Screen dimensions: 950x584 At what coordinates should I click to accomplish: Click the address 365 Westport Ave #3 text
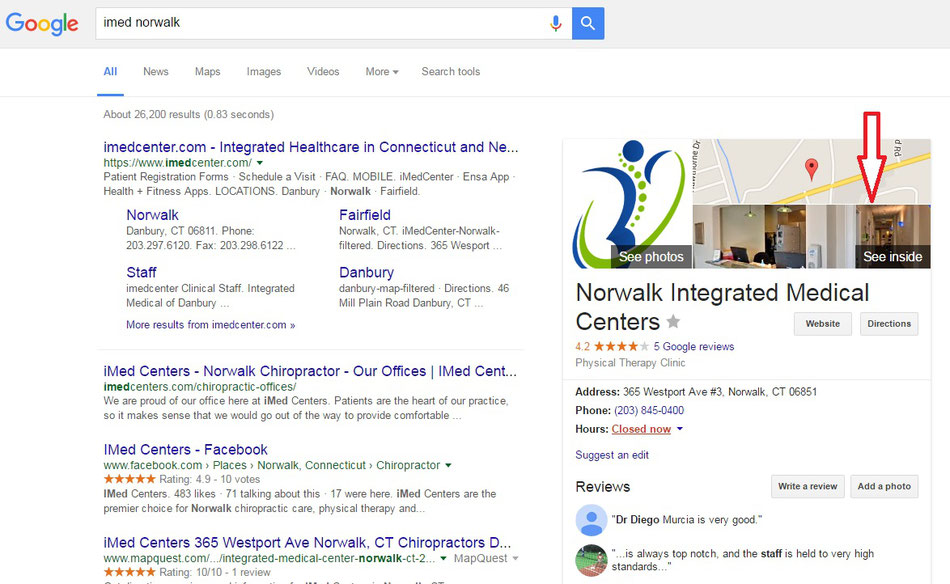(x=720, y=392)
